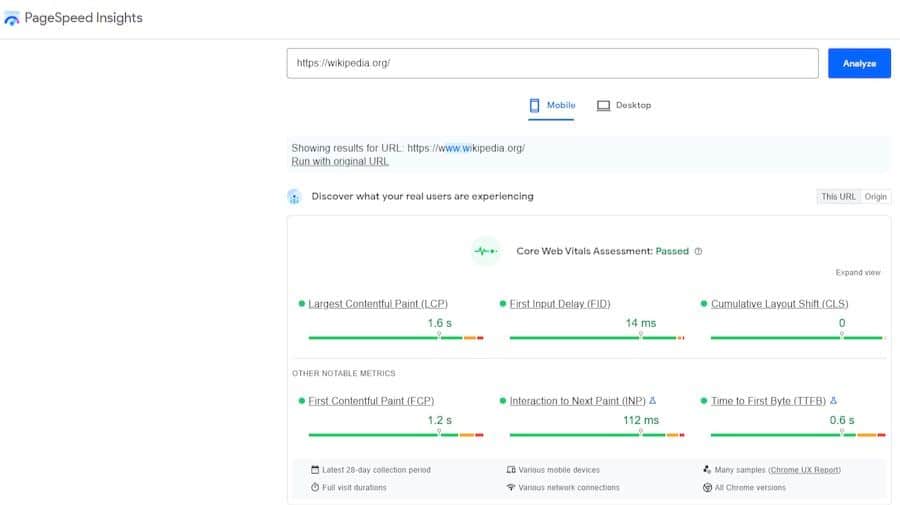Open the Chrome UX Report link

point(805,469)
